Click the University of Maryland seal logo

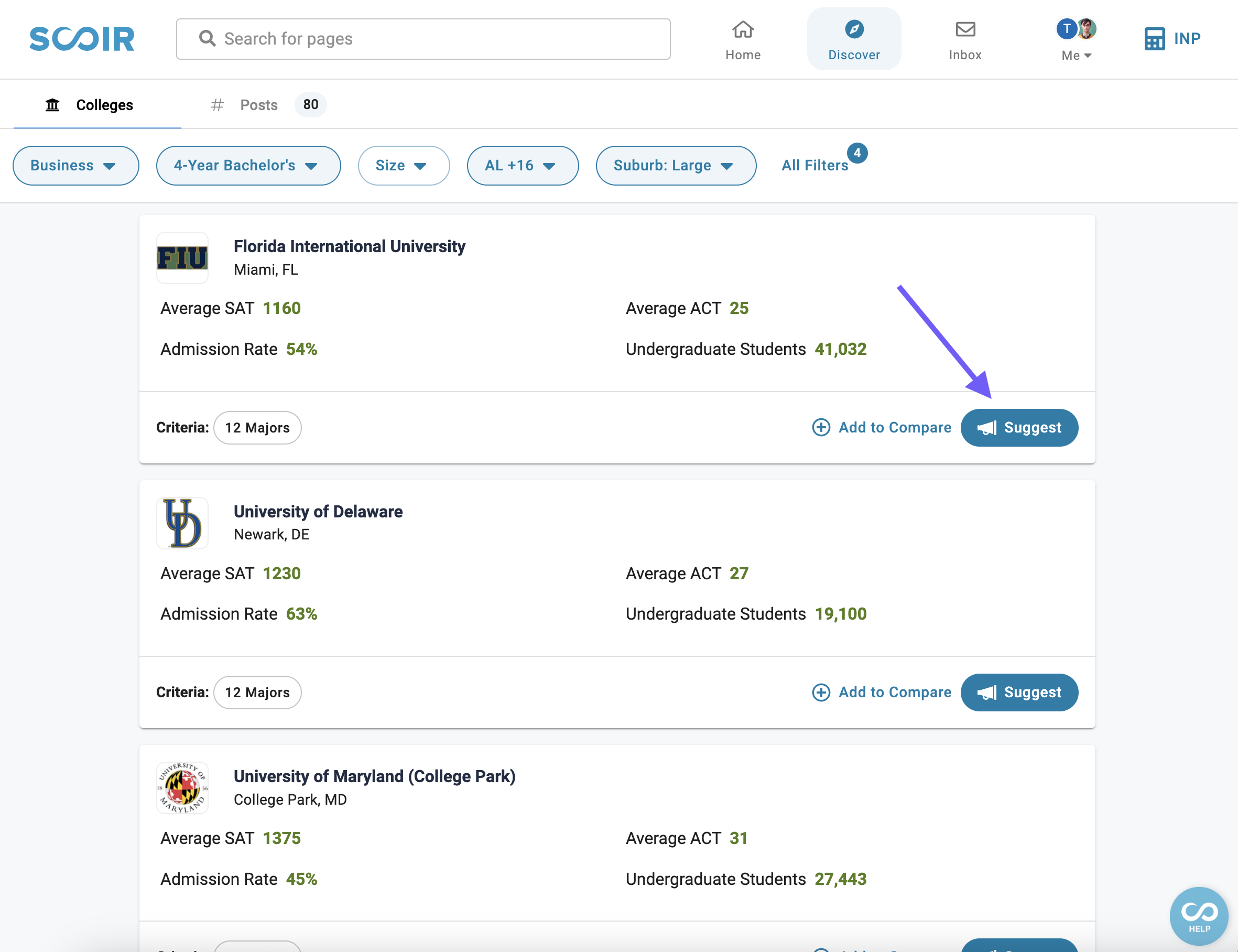[182, 788]
